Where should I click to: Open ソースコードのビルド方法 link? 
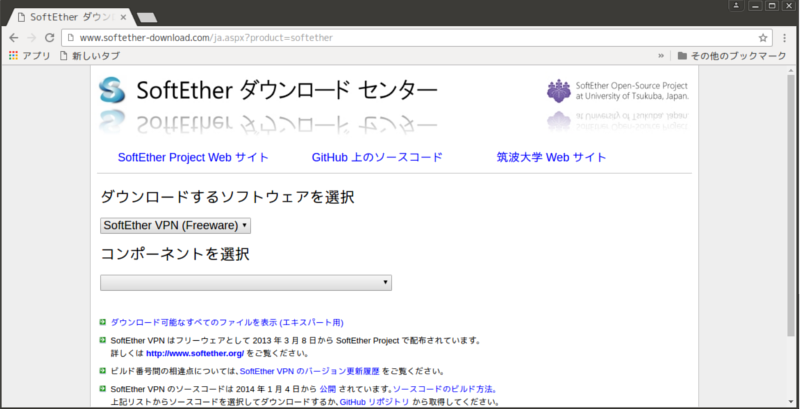[x=444, y=389]
